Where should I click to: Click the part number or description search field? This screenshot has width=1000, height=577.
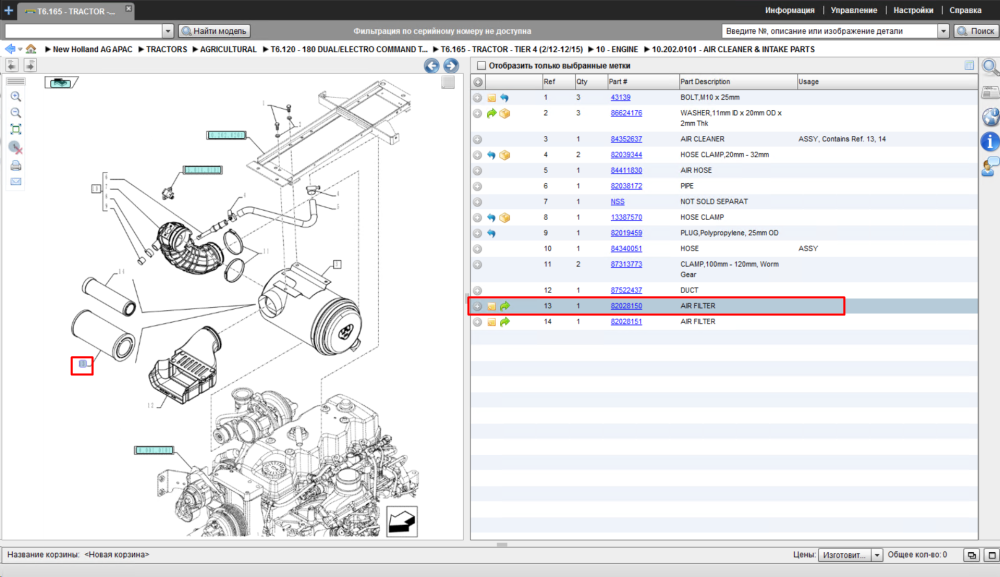coord(830,31)
